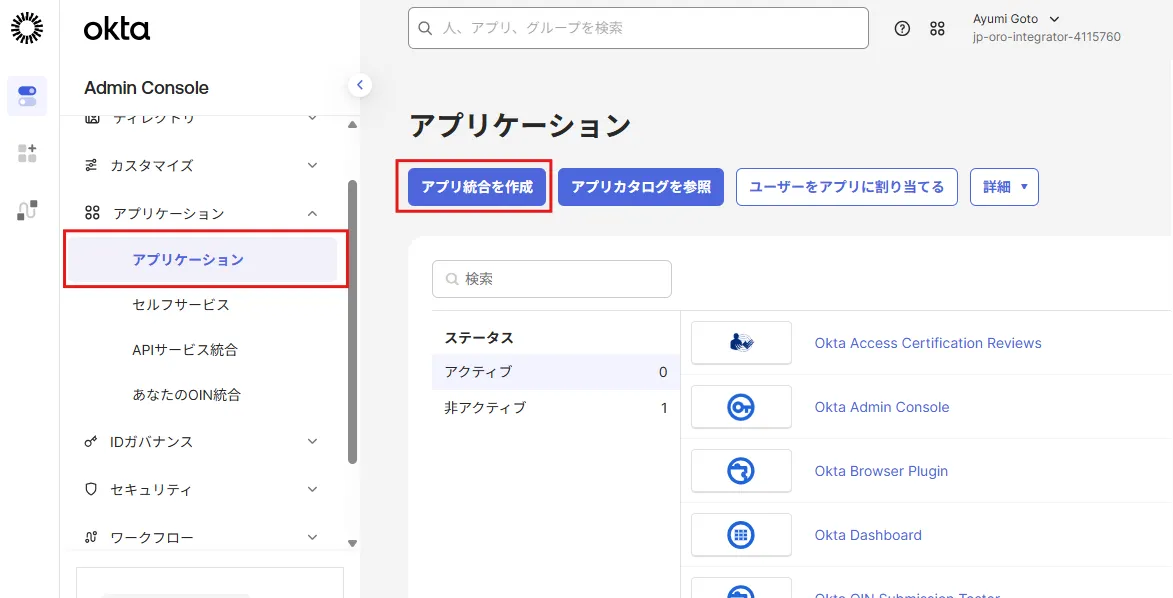1173x598 pixels.
Task: Click the sidebar scrollbar thumb
Action: coord(353,322)
